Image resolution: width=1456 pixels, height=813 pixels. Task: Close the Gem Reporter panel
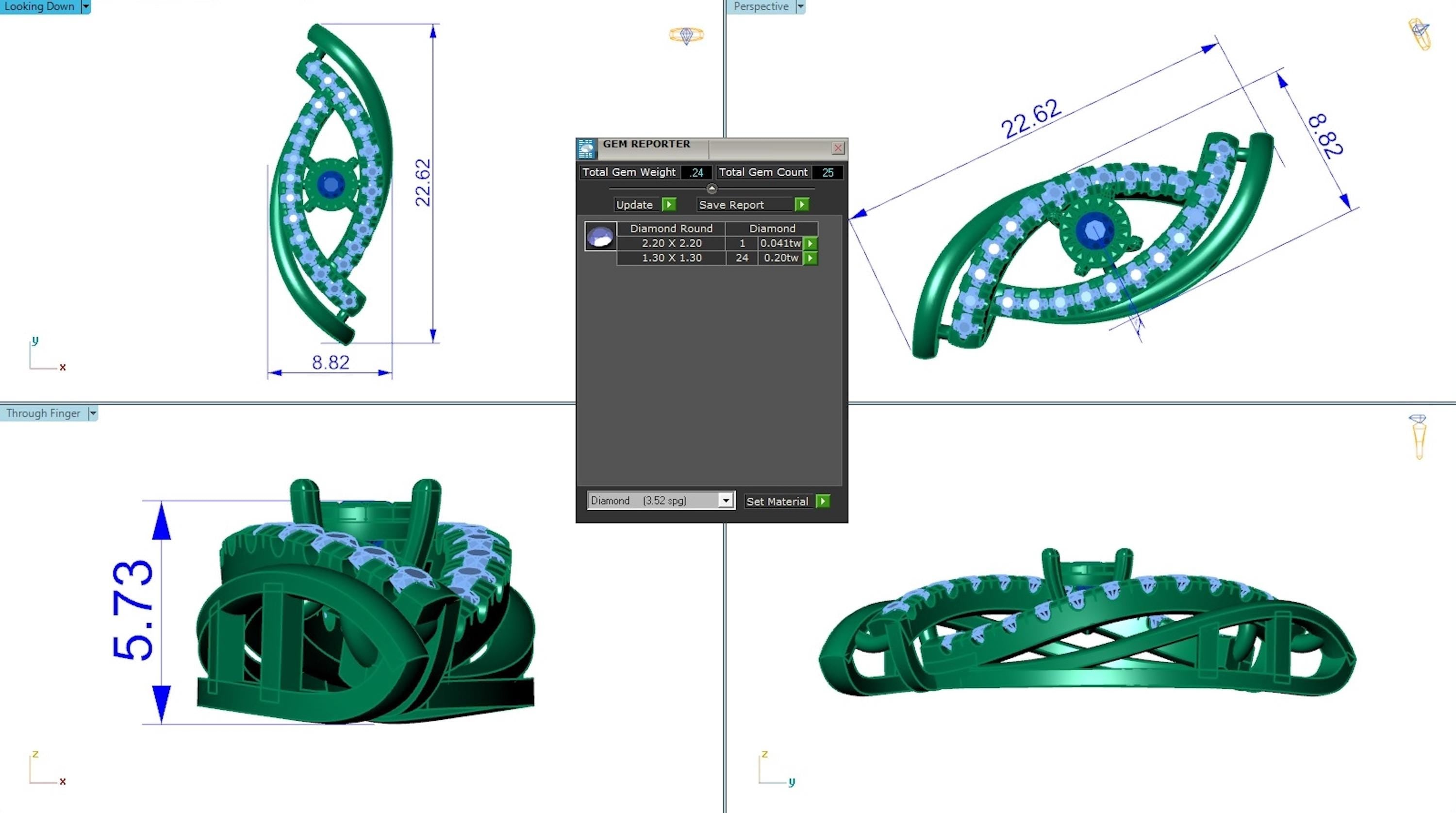point(838,148)
